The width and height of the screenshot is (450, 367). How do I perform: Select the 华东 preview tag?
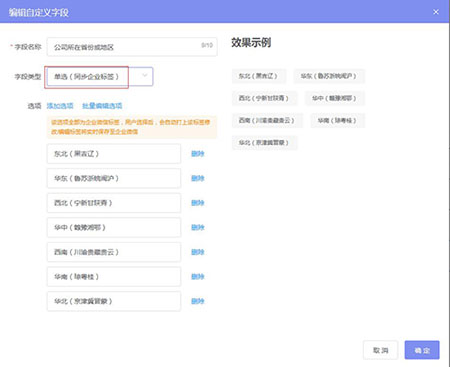click(329, 76)
